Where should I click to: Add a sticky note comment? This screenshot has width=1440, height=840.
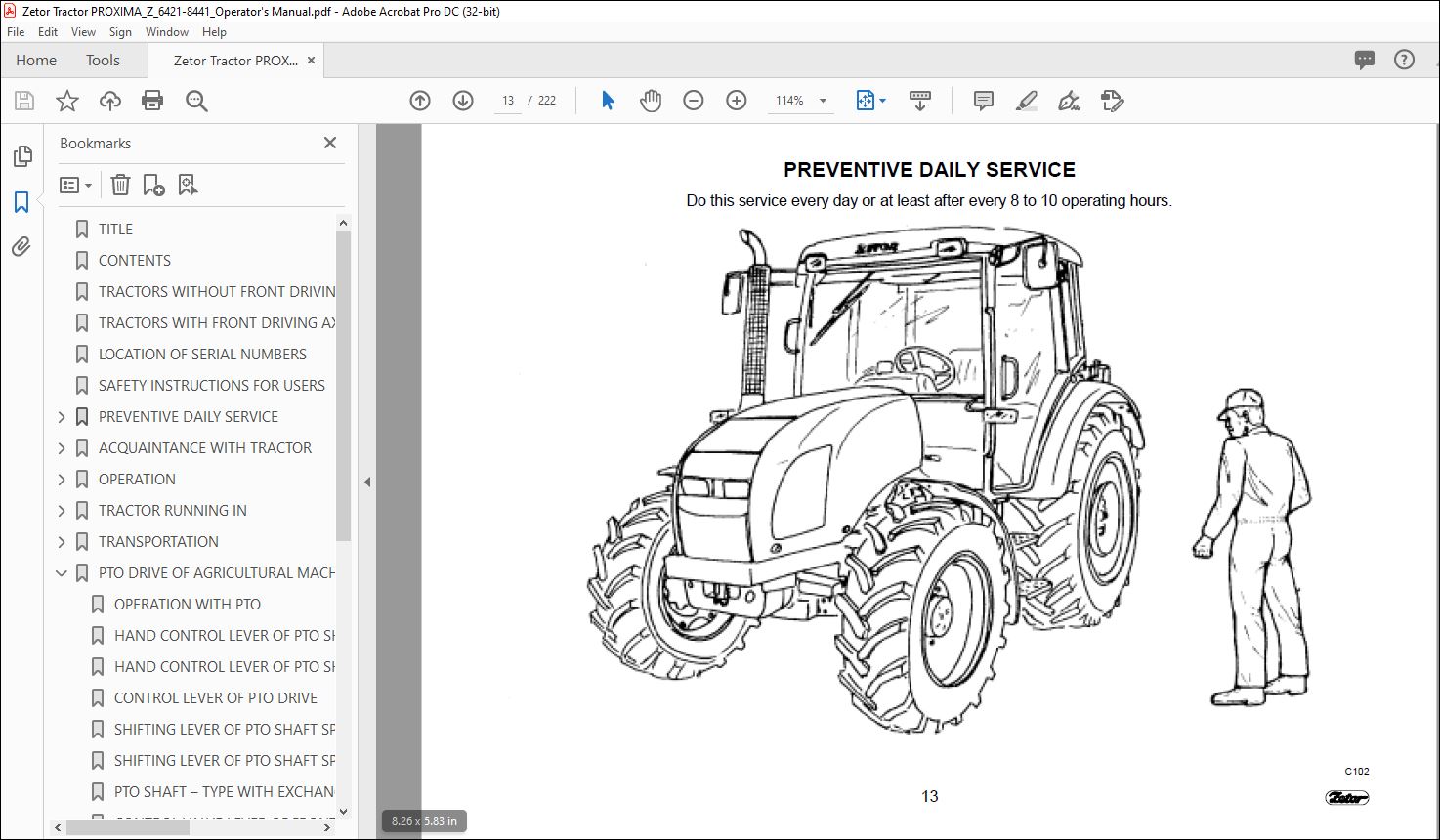tap(984, 101)
